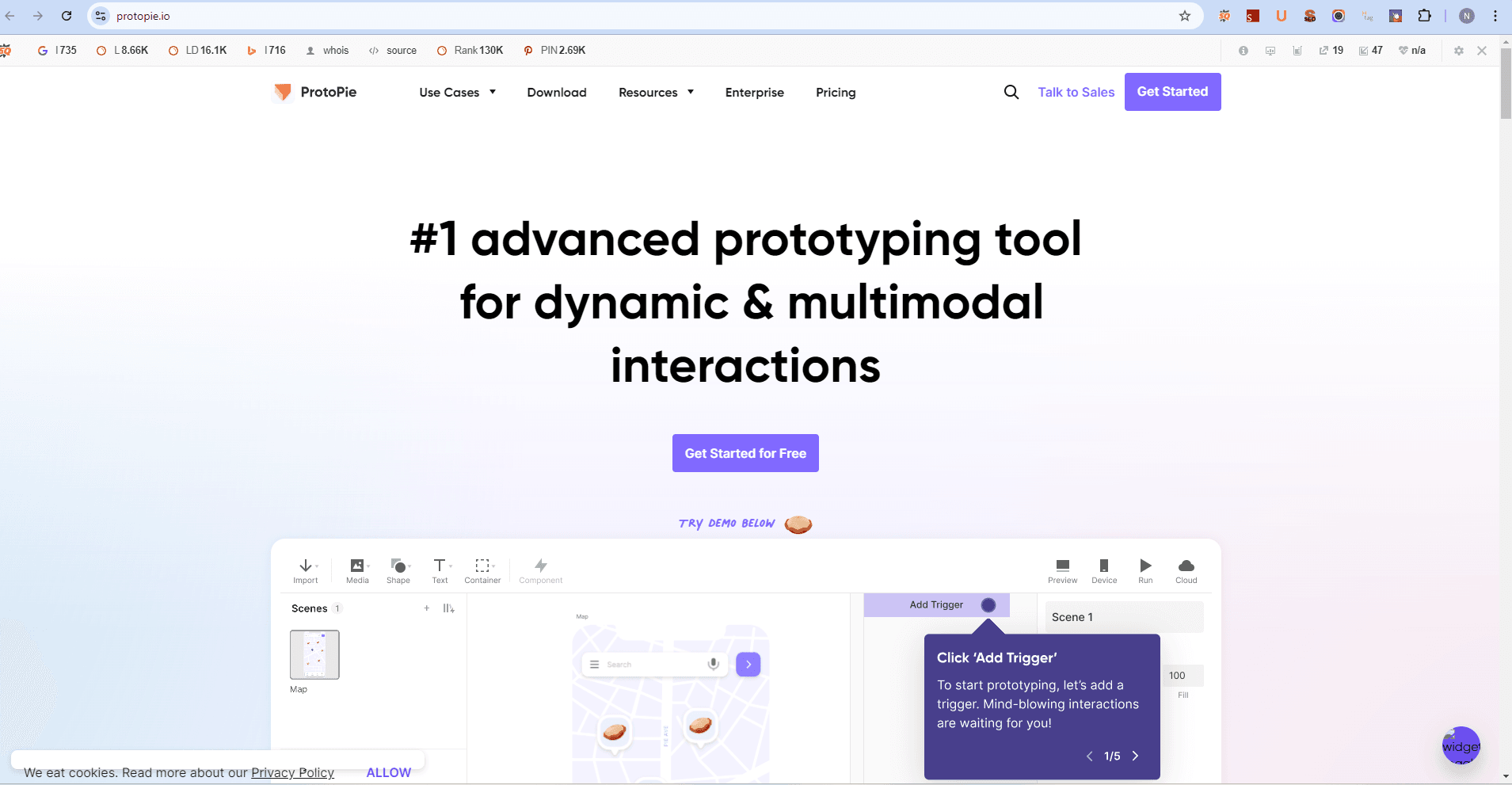Open the Chrome three-dot menu
Image resolution: width=1512 pixels, height=785 pixels.
click(1495, 16)
